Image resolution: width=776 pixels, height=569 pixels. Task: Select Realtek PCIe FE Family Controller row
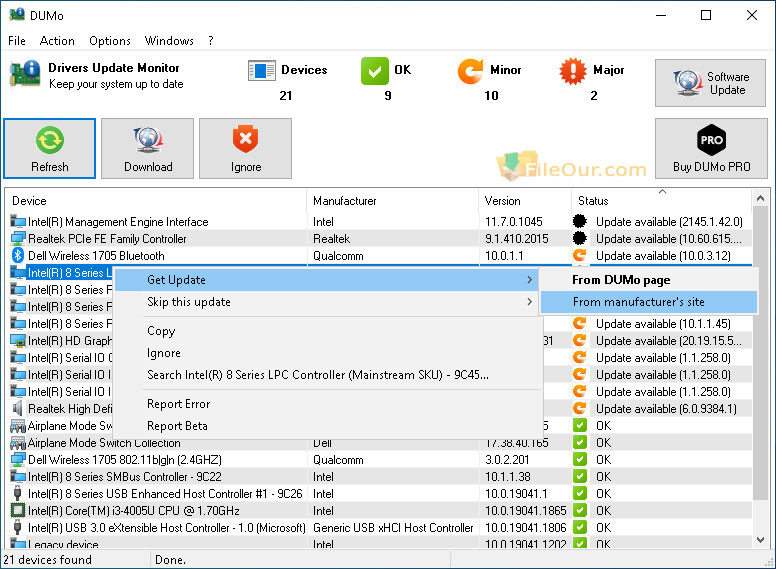[380, 239]
